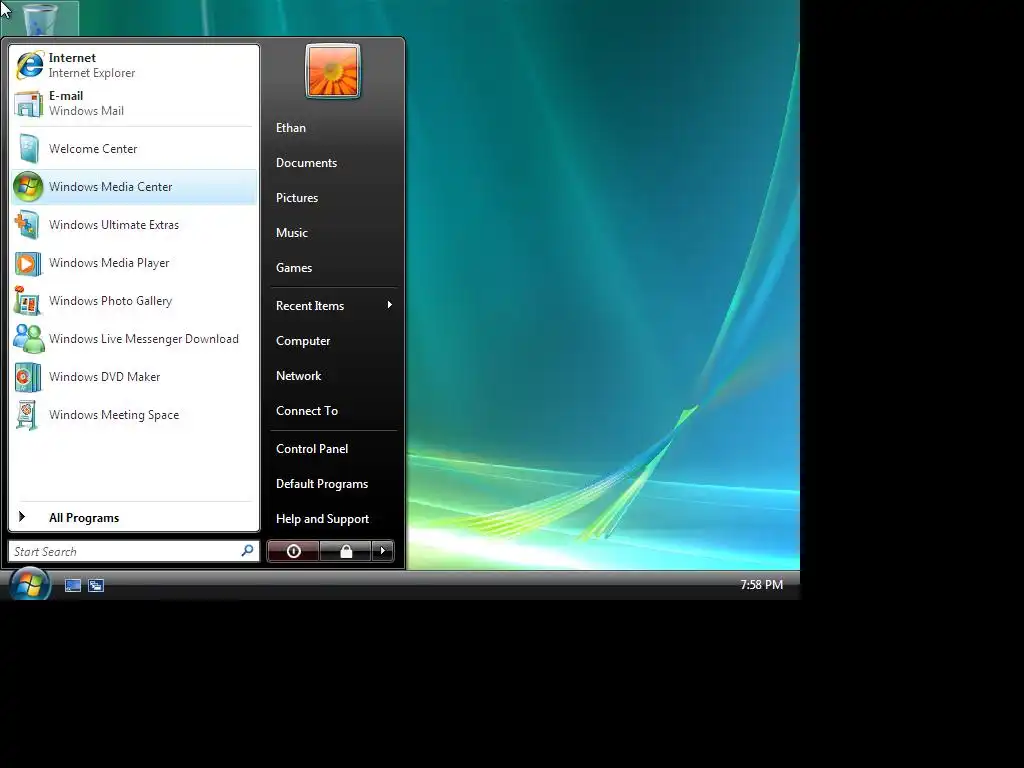Click the 'Windows Media Center' label
The height and width of the screenshot is (768, 1024).
point(110,187)
